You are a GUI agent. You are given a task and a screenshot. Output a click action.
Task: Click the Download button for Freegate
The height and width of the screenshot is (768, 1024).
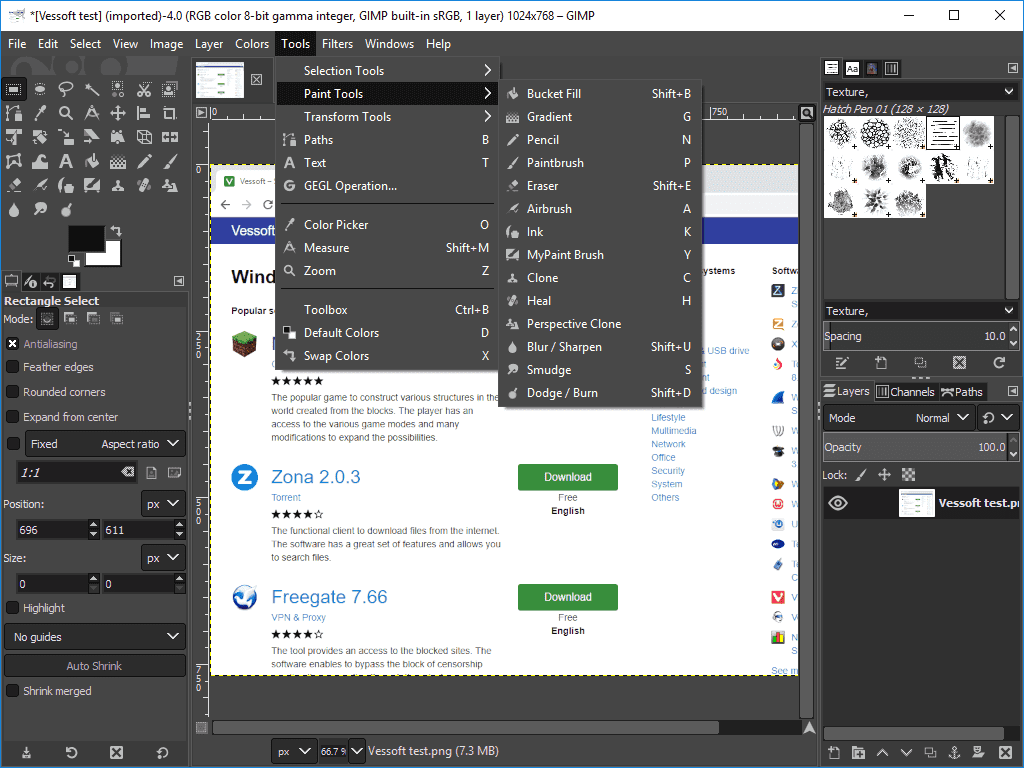point(568,597)
